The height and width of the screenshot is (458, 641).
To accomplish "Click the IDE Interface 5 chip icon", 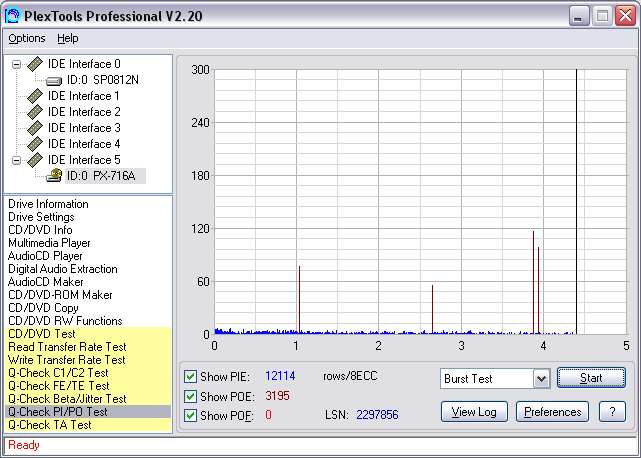I will (x=35, y=160).
